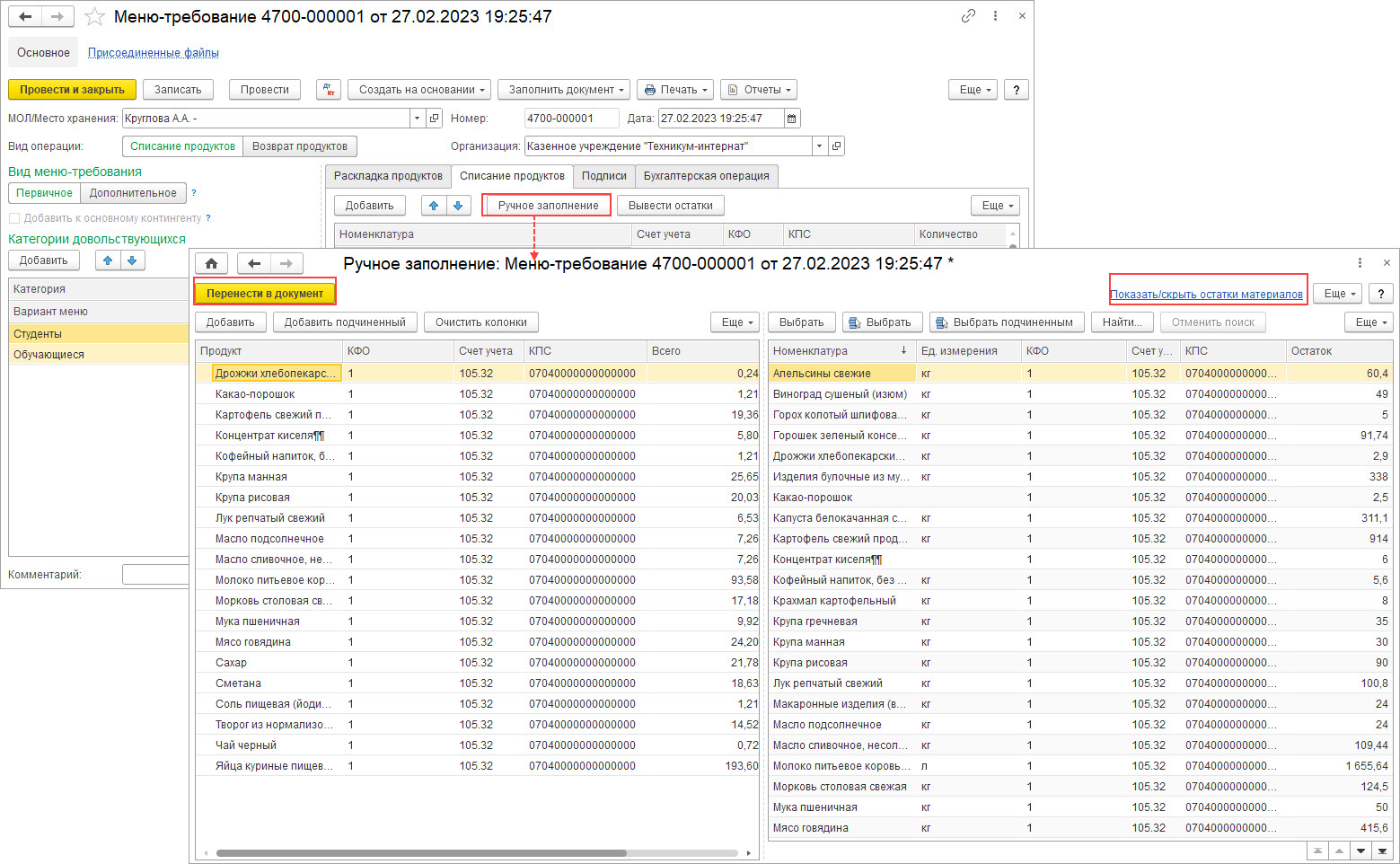Open Еще menu next to Вывести остатки
Viewport: 1400px width, 864px height.
996,206
